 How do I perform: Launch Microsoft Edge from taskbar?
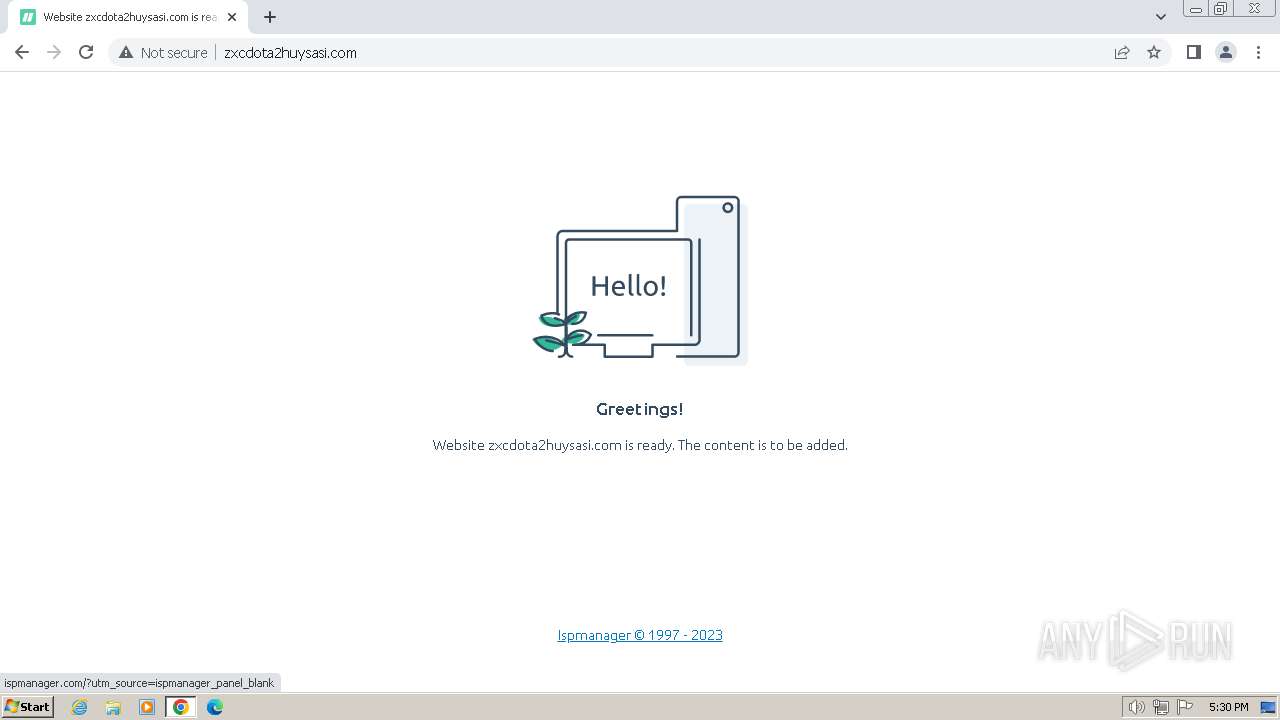pos(215,707)
